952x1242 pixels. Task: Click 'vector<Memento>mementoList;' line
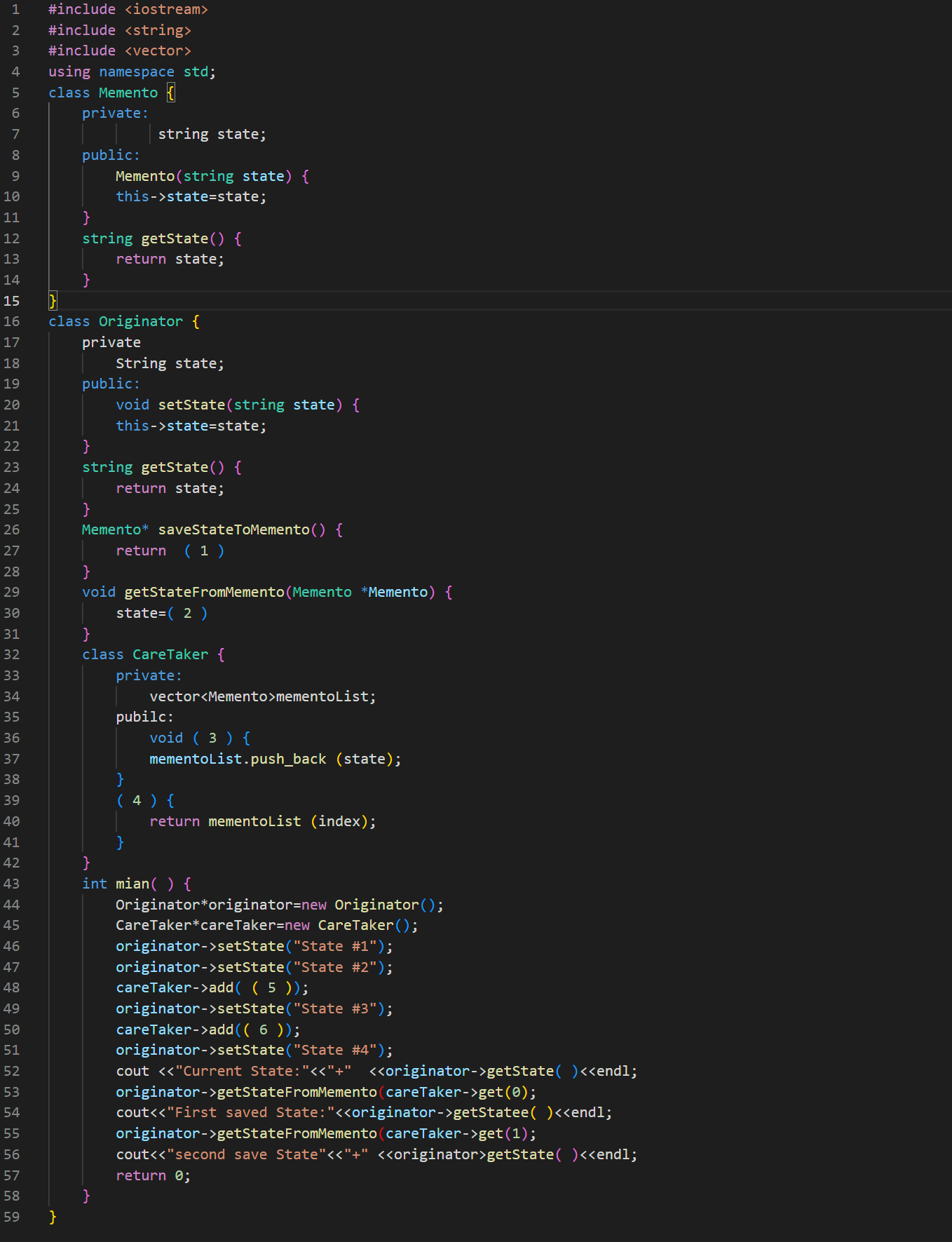[263, 697]
